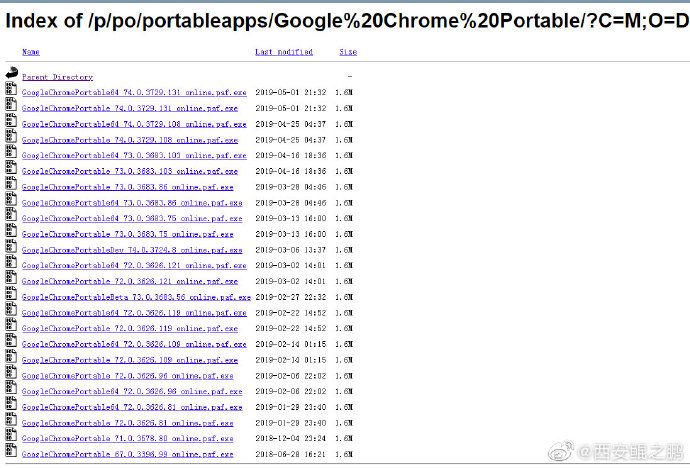Open GoogleChromePortable_74.0.3729.108_online.paf.exe link
Image resolution: width=690 pixels, height=468 pixels.
pyautogui.click(x=130, y=140)
